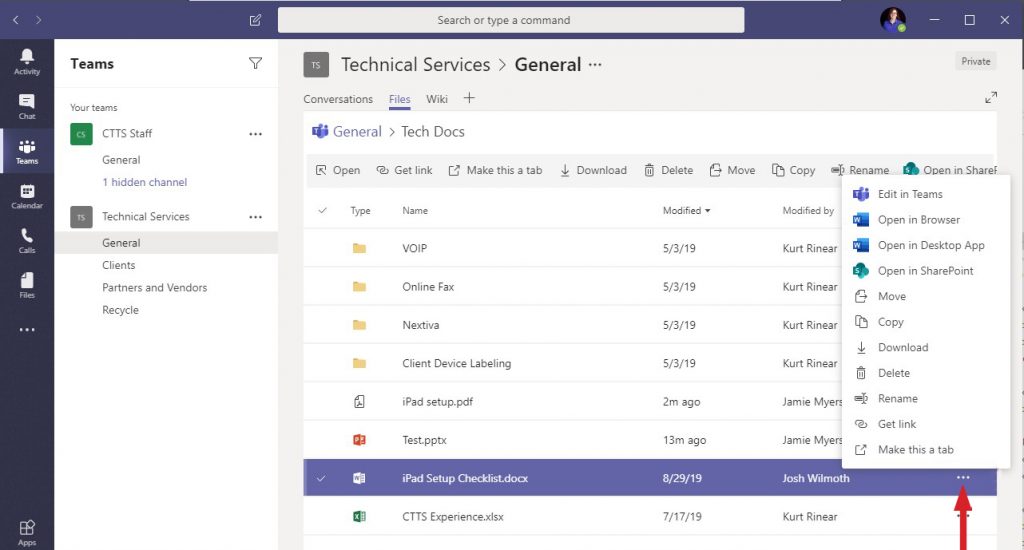Click the new chat compose icon
Screen dimensions: 1024x550
pos(255,20)
